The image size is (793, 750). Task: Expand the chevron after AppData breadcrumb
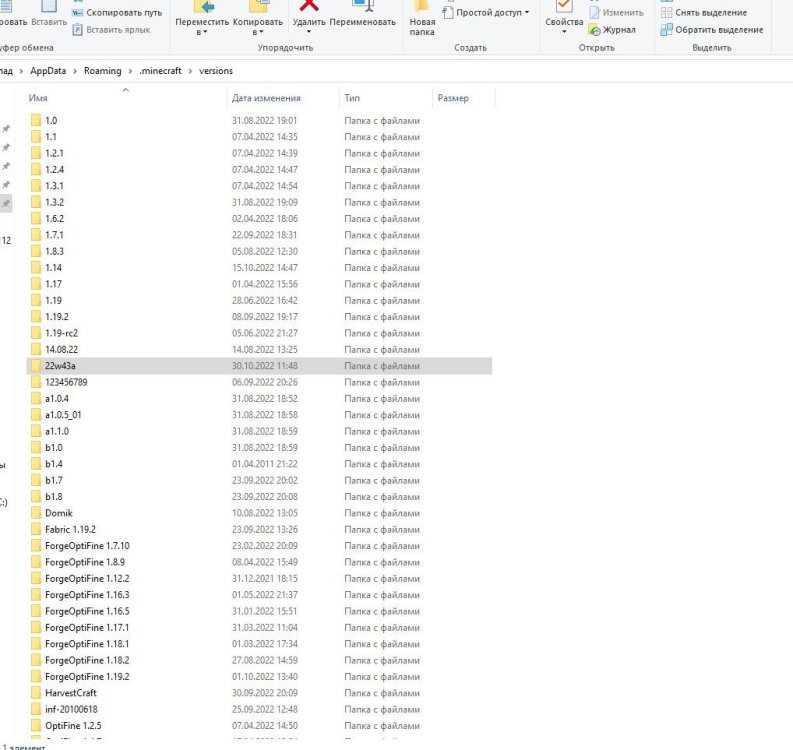[x=75, y=71]
